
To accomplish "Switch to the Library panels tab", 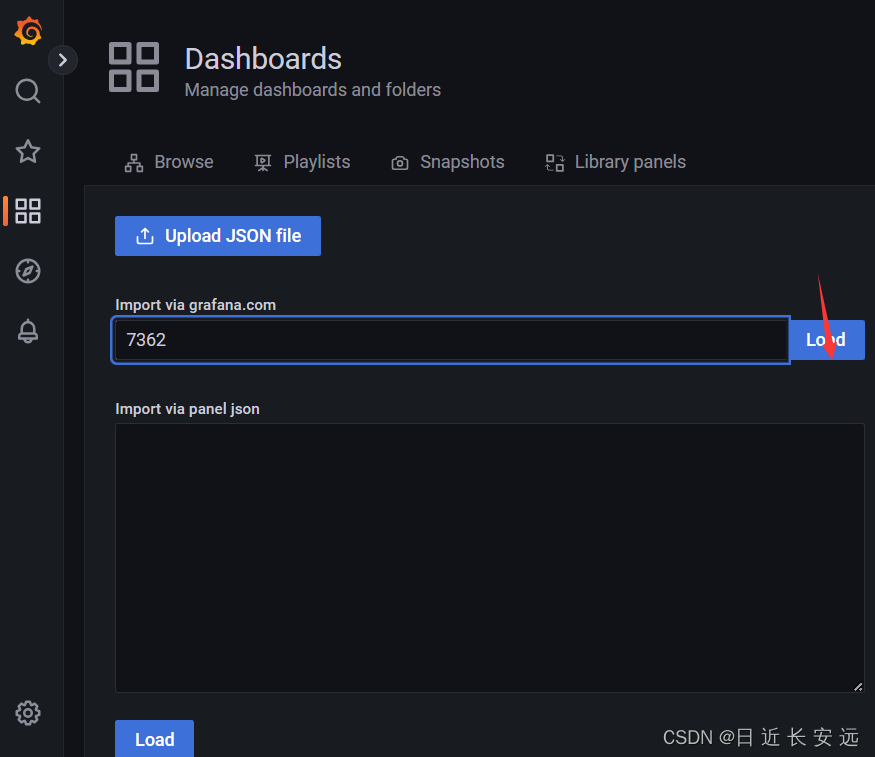I will [615, 162].
